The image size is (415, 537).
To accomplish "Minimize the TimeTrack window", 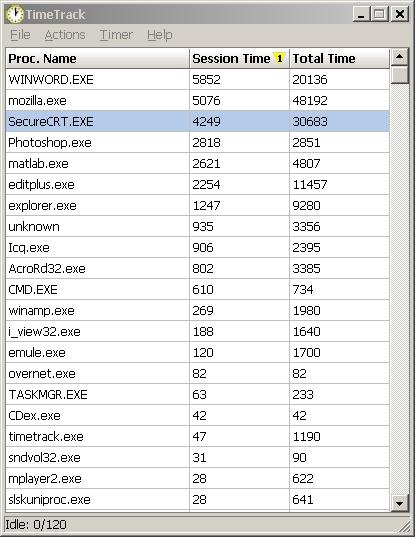I will (x=361, y=14).
